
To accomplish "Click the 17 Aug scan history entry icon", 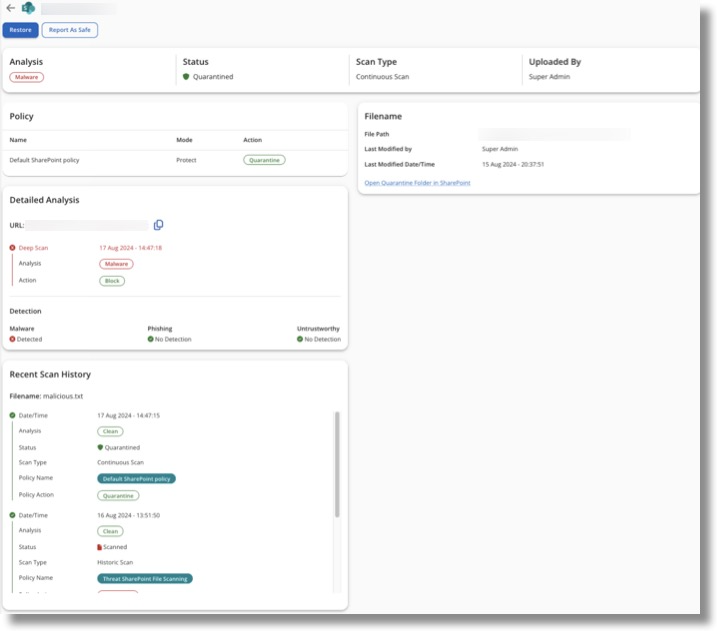I will [x=13, y=415].
